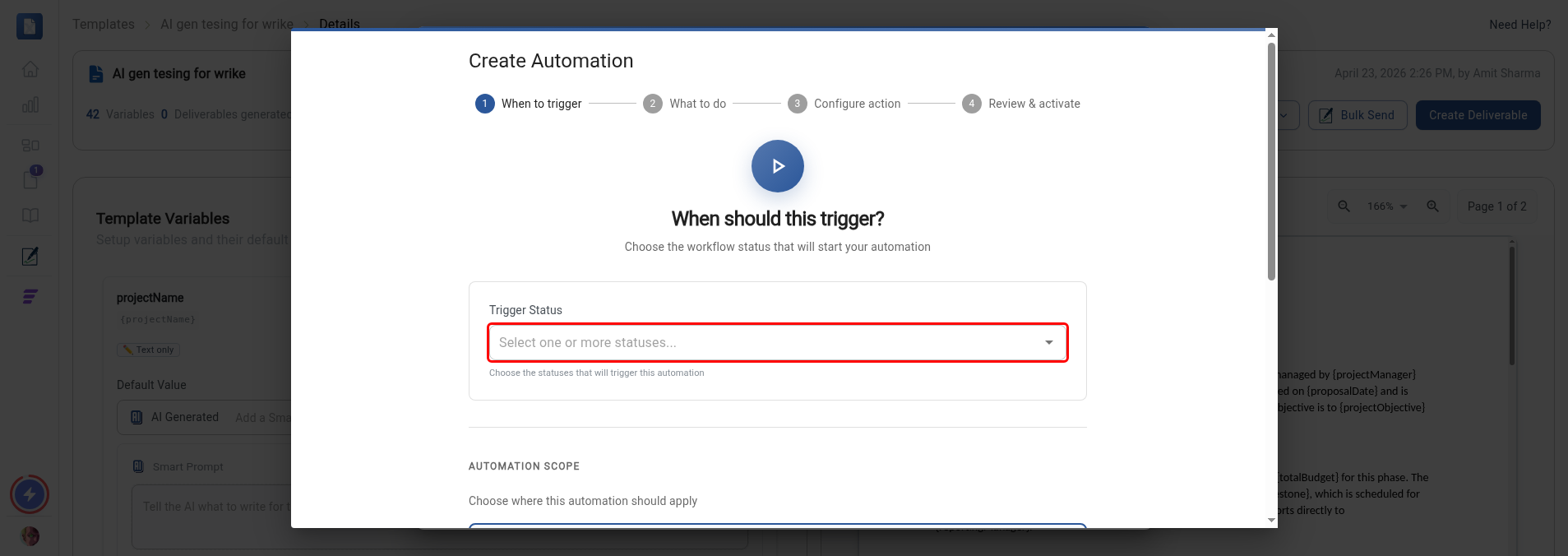This screenshot has height=556, width=1568.
Task: Expand the chevron dropdown left of Bulk Send
Action: click(1284, 115)
